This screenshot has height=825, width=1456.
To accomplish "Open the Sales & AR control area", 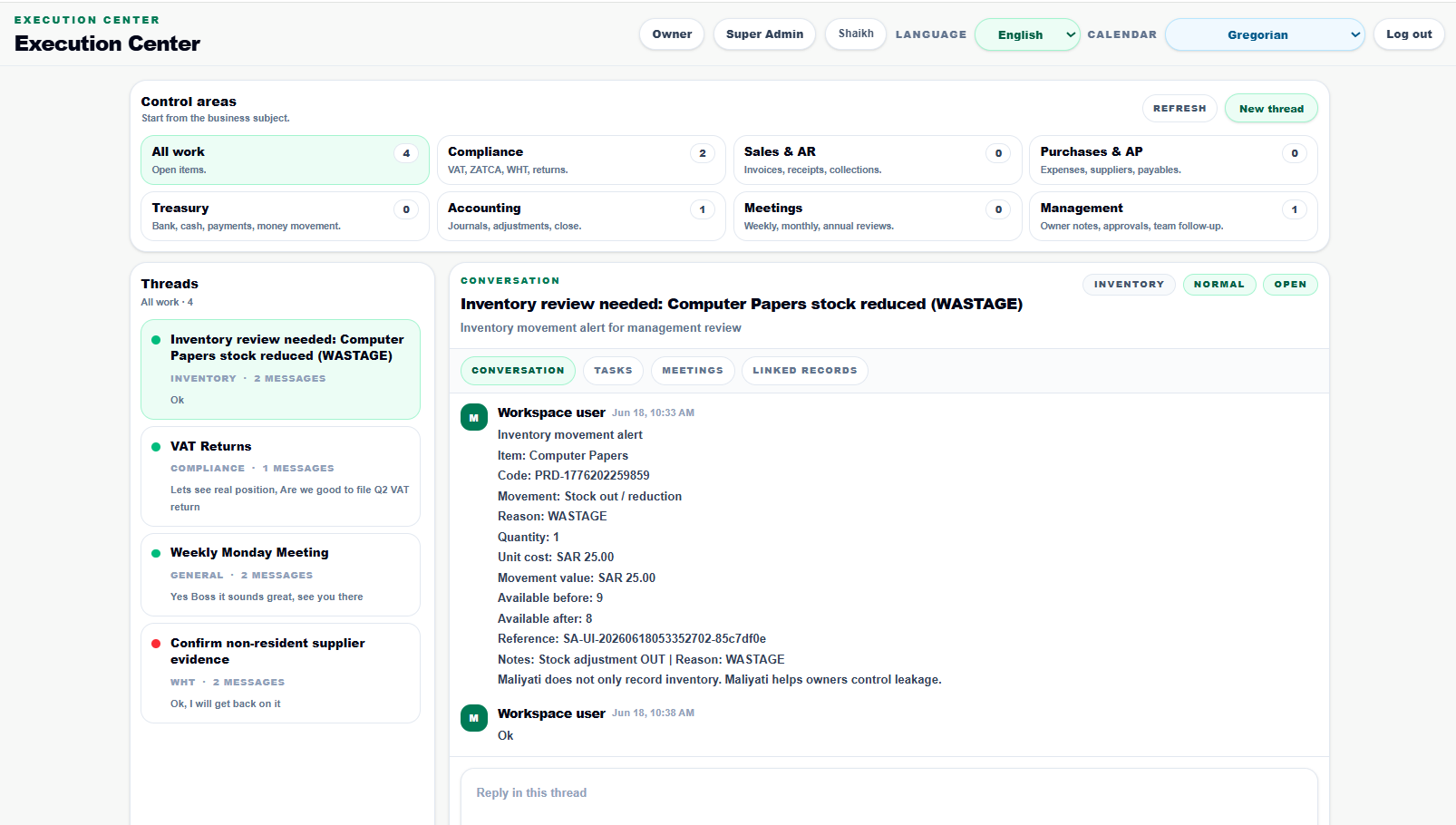I will [x=878, y=160].
